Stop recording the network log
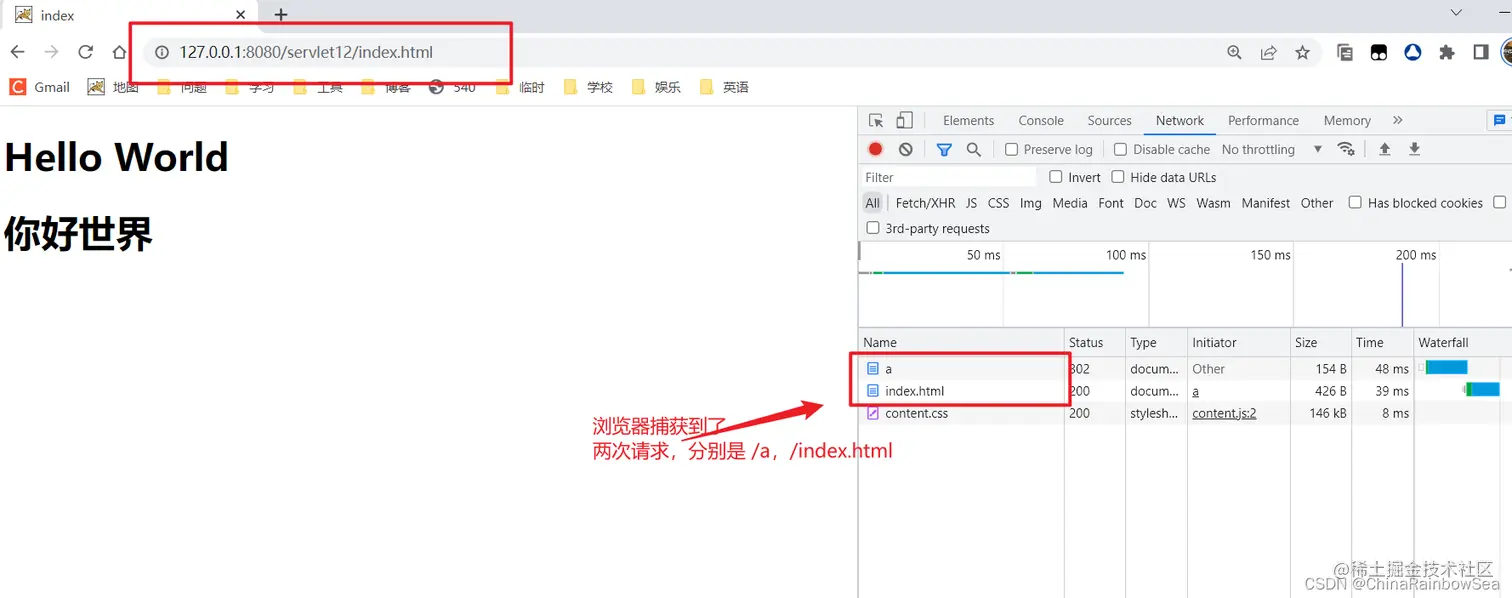The height and width of the screenshot is (598, 1512). [x=876, y=149]
